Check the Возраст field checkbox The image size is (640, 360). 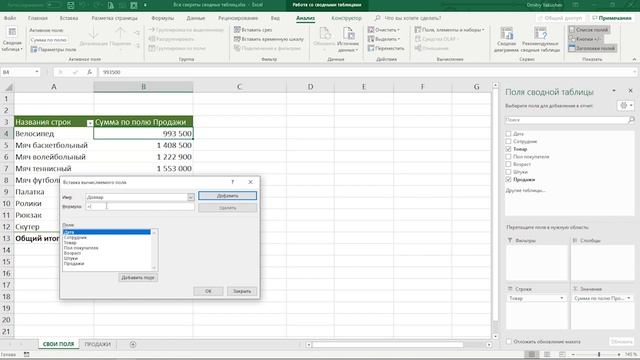click(x=508, y=164)
